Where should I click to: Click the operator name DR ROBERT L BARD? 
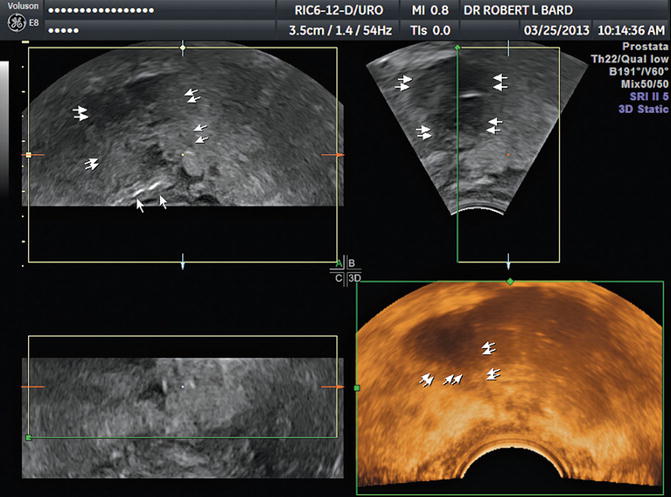tap(518, 11)
